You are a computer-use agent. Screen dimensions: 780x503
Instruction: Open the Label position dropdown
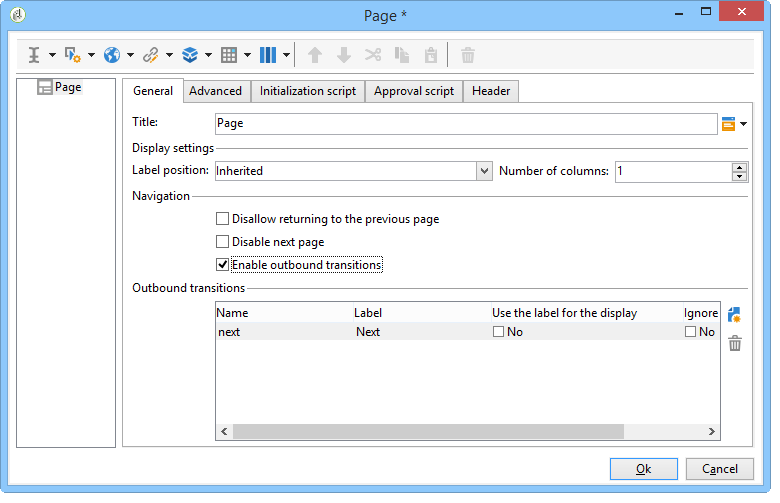click(484, 171)
